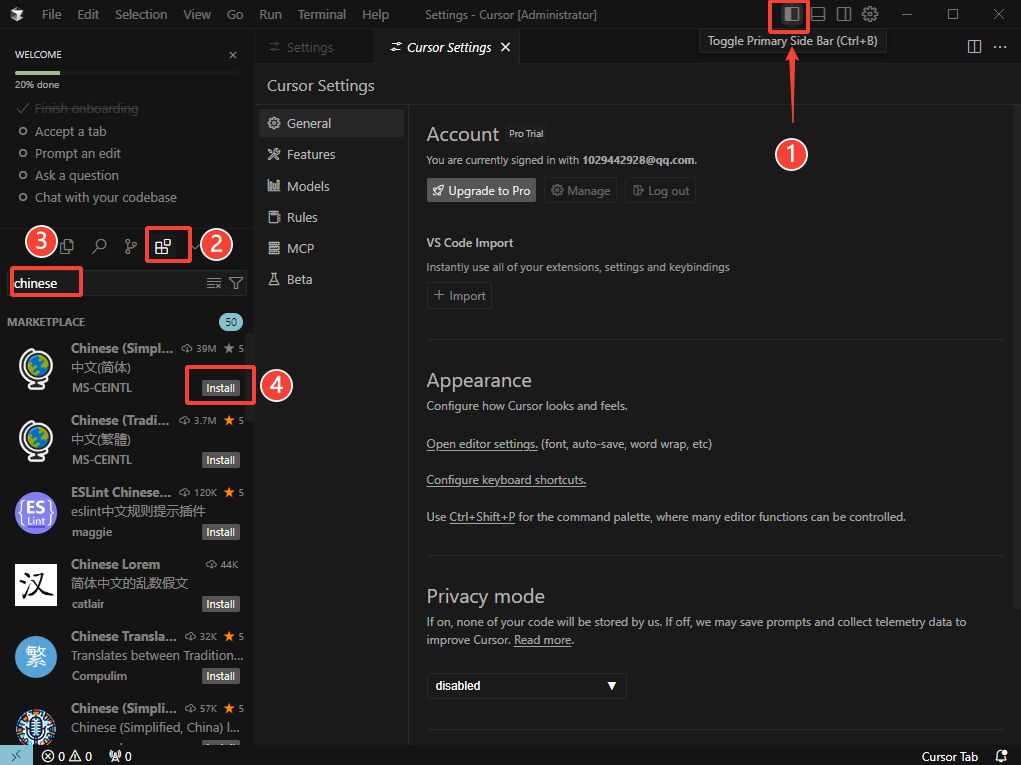Open the settings gear in title bar
The width and height of the screenshot is (1021, 765).
[x=870, y=14]
